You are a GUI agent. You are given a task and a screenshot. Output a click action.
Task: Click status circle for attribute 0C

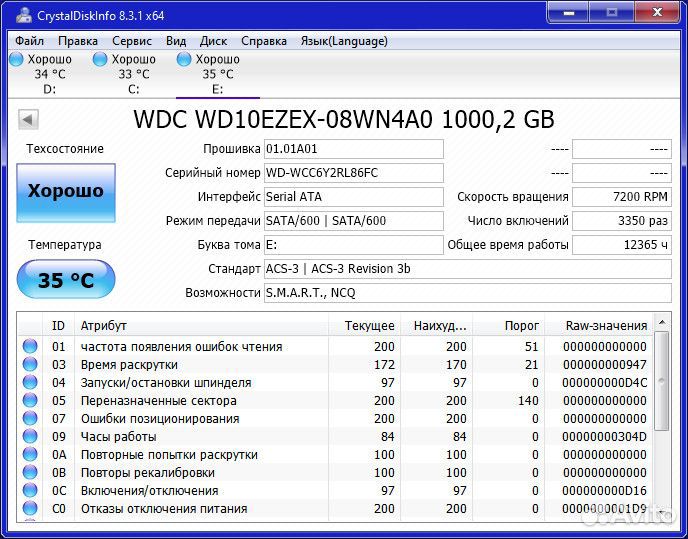[30, 490]
